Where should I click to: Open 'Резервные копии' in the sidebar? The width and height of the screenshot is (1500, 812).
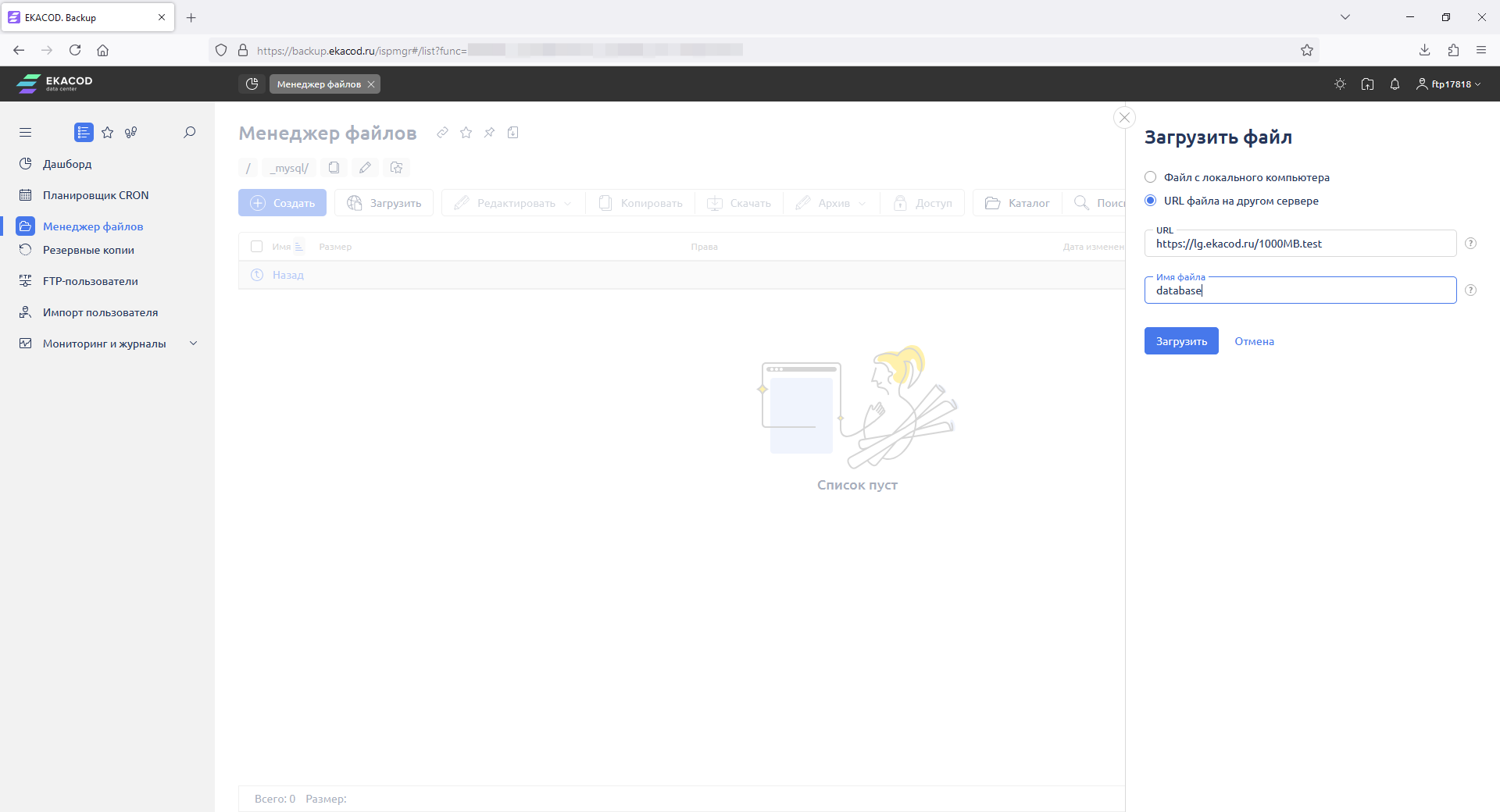pos(88,250)
